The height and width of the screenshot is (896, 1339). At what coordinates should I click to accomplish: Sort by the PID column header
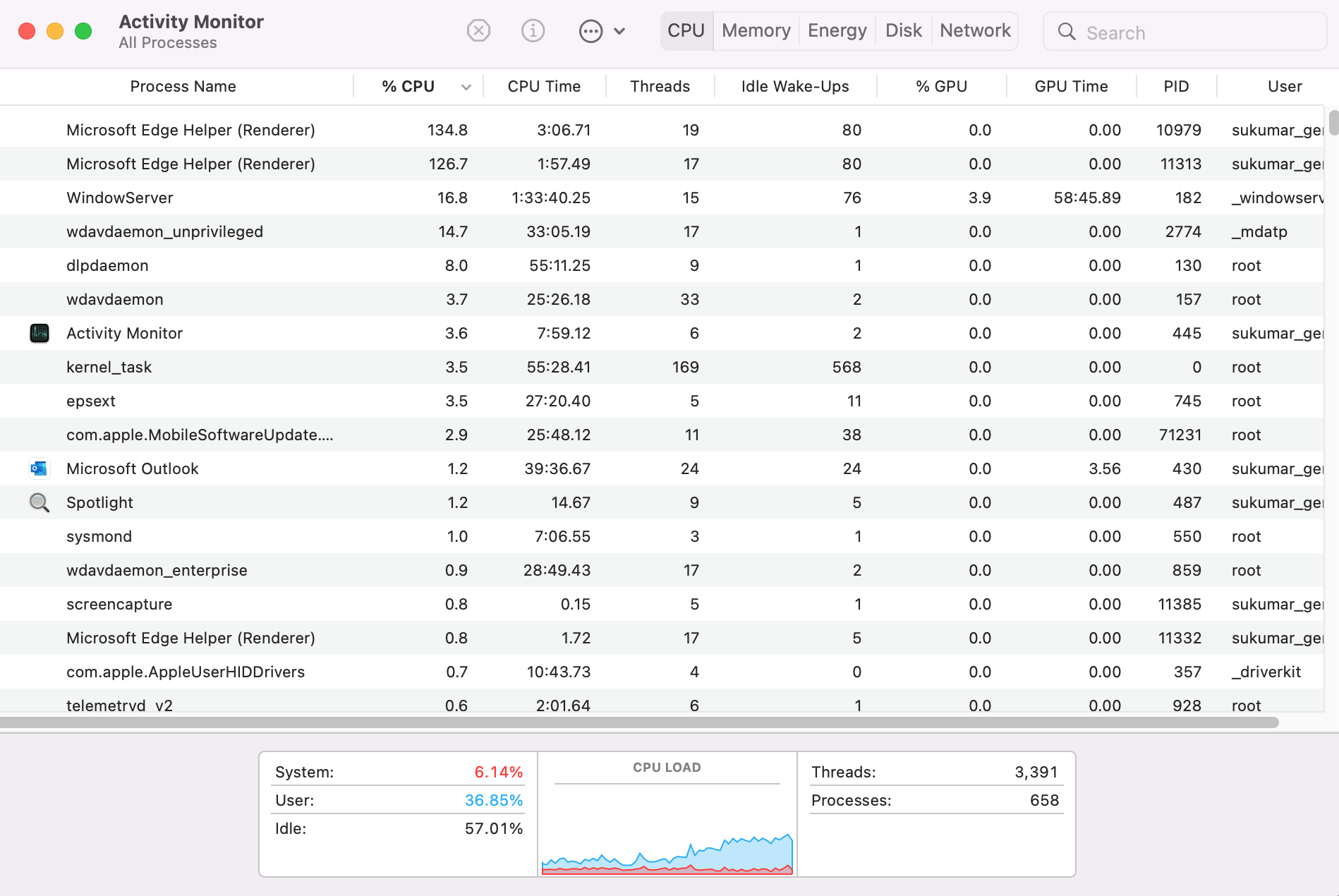[1176, 86]
